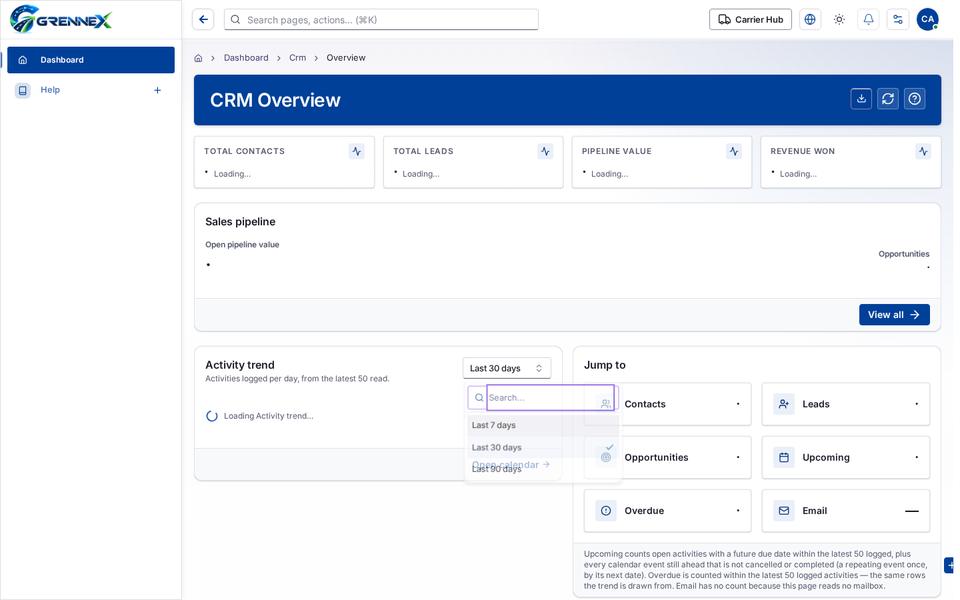Screen dimensions: 960x600
Task: Click the home icon in the breadcrumb
Action: coord(198,58)
